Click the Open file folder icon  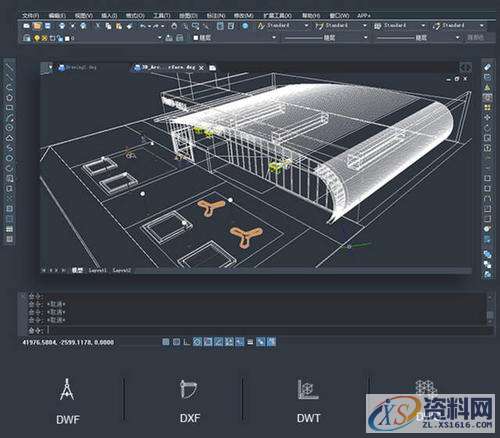tap(37, 26)
